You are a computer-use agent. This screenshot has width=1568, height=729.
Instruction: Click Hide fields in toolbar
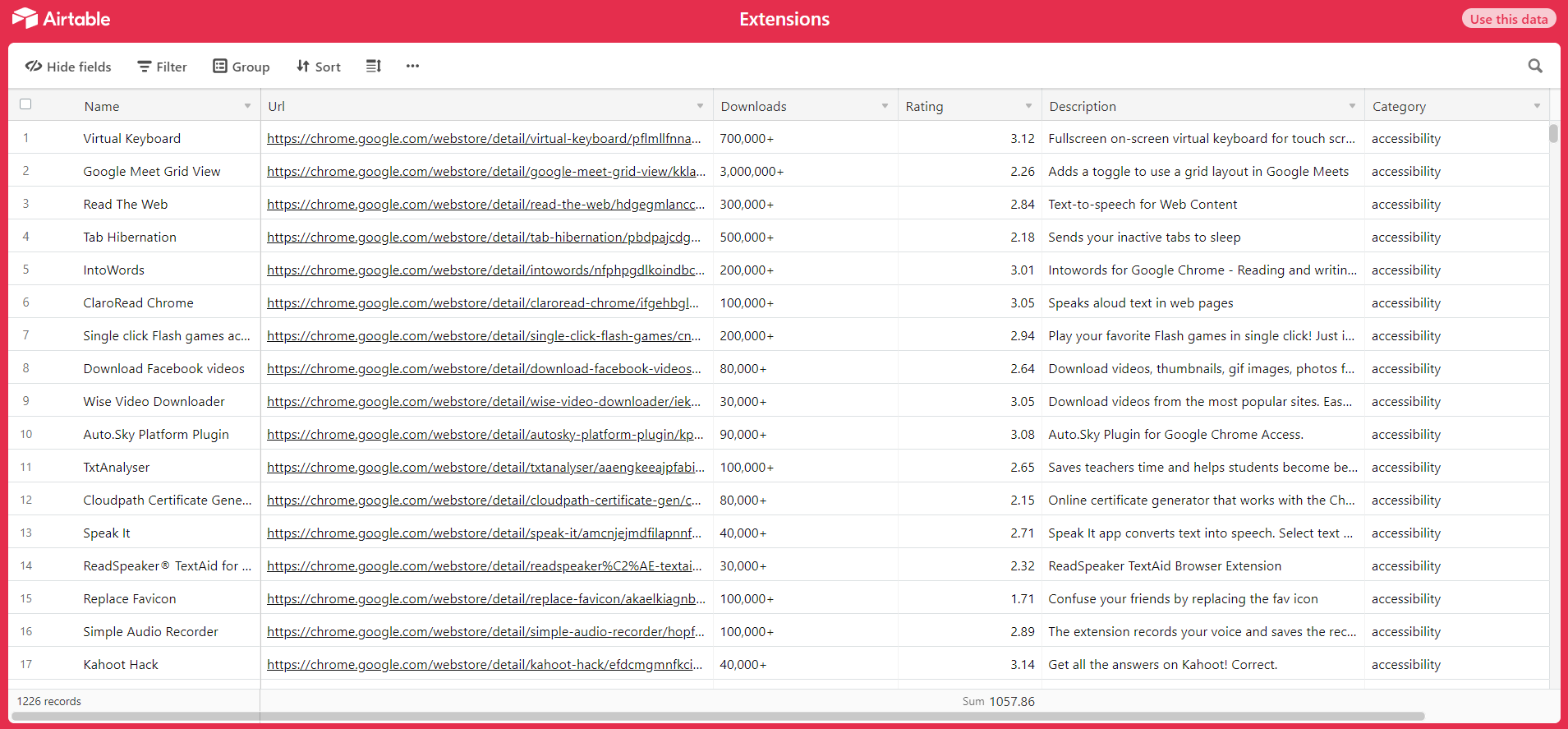[x=68, y=67]
